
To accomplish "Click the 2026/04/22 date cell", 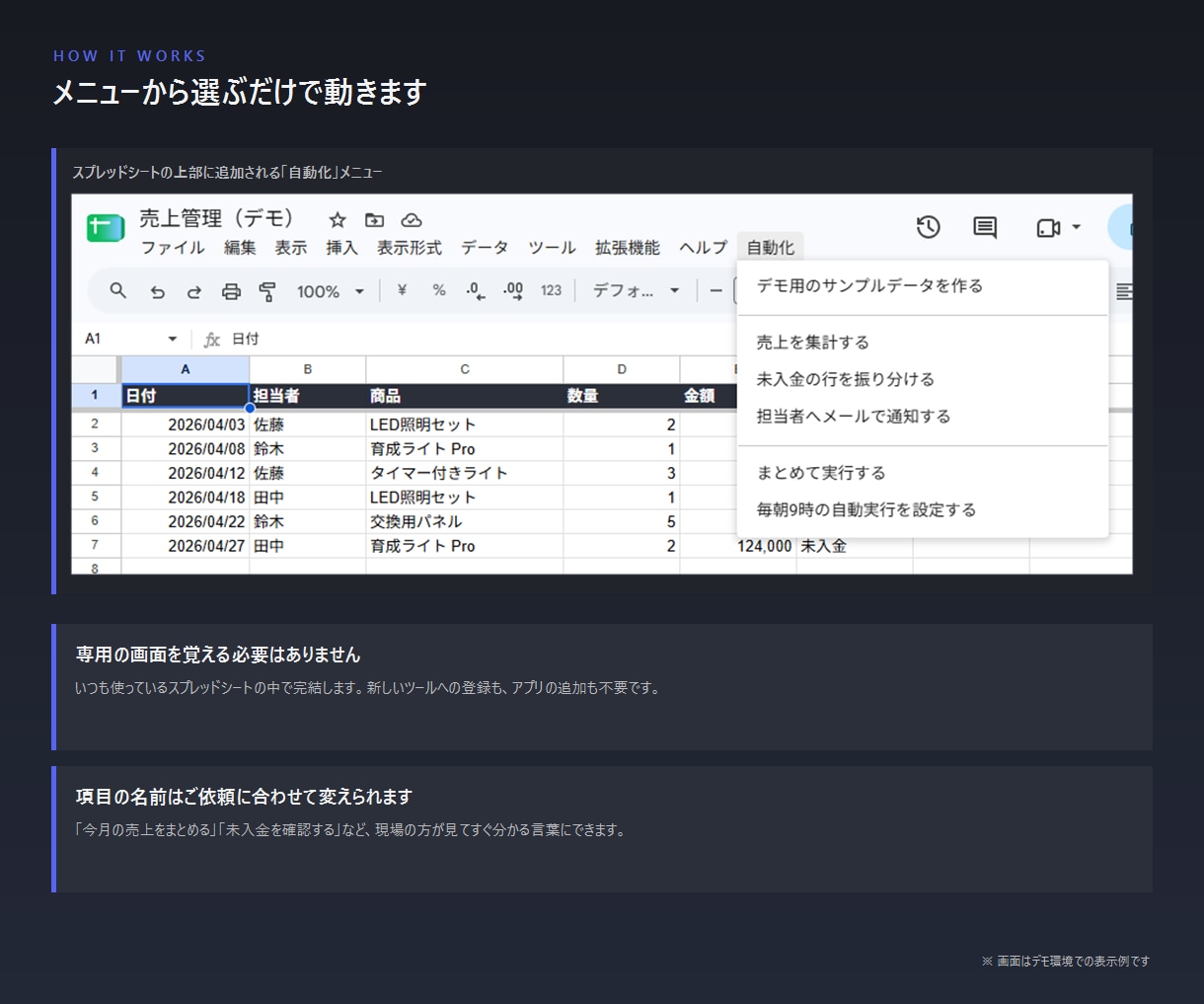I will (186, 521).
